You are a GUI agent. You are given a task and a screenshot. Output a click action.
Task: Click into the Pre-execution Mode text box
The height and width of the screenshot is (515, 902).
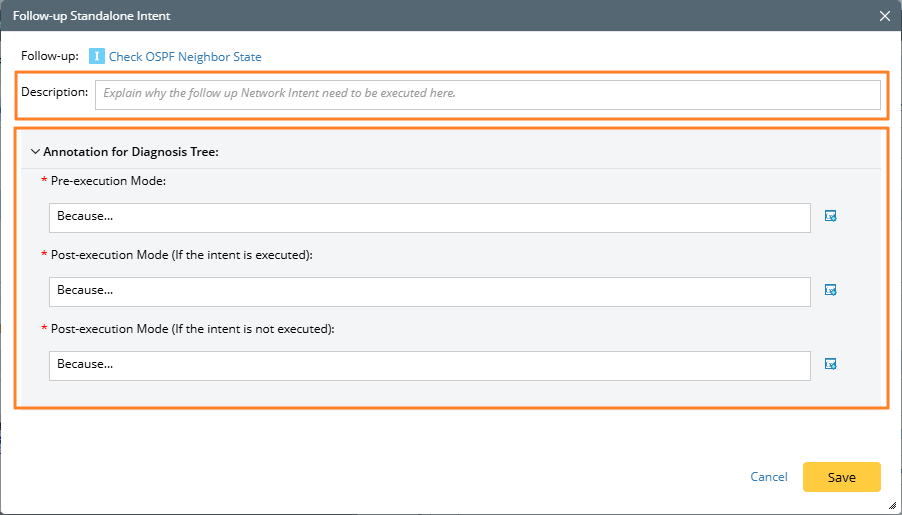click(429, 217)
